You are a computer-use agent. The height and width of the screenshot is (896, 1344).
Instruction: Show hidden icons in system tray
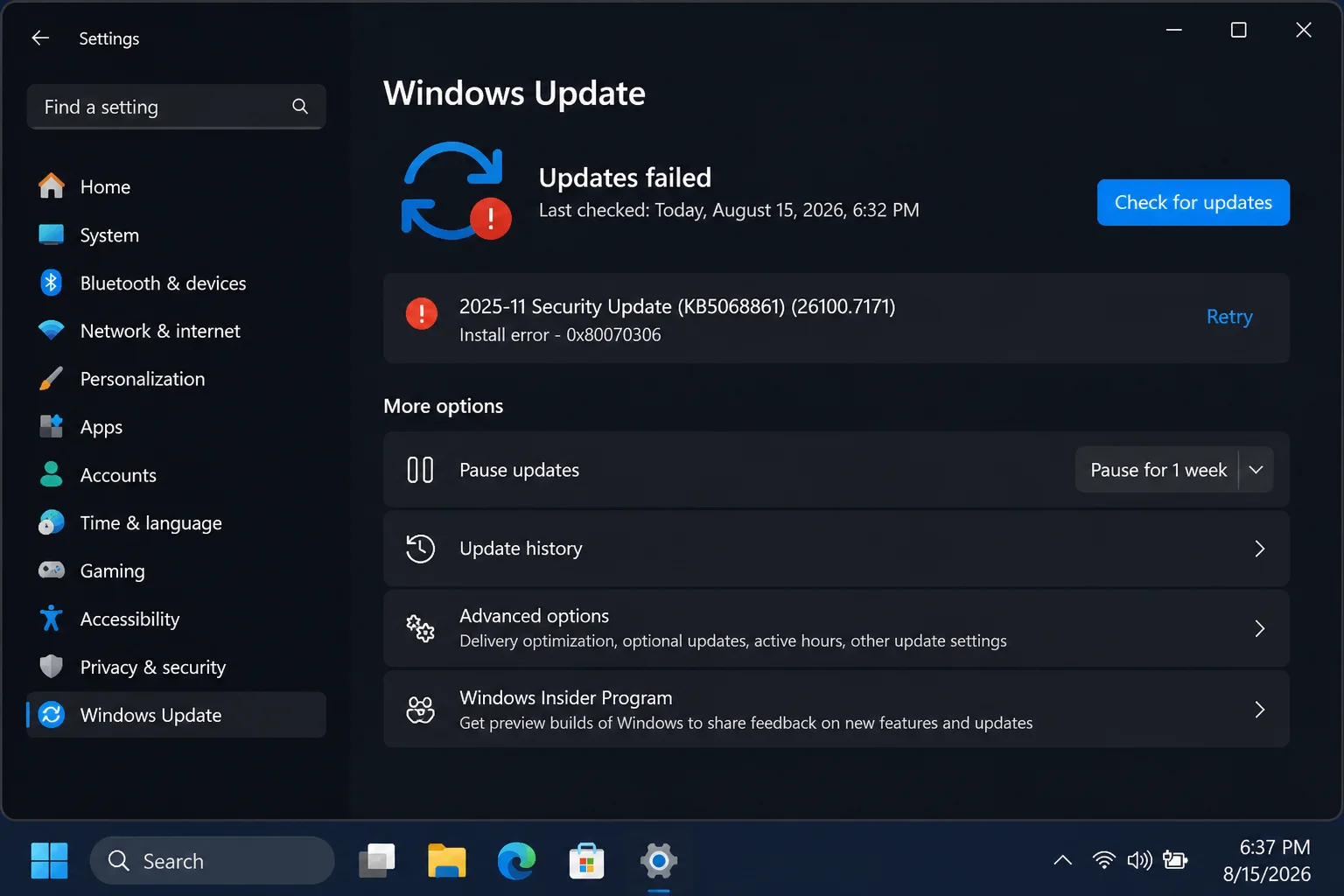click(x=1062, y=860)
